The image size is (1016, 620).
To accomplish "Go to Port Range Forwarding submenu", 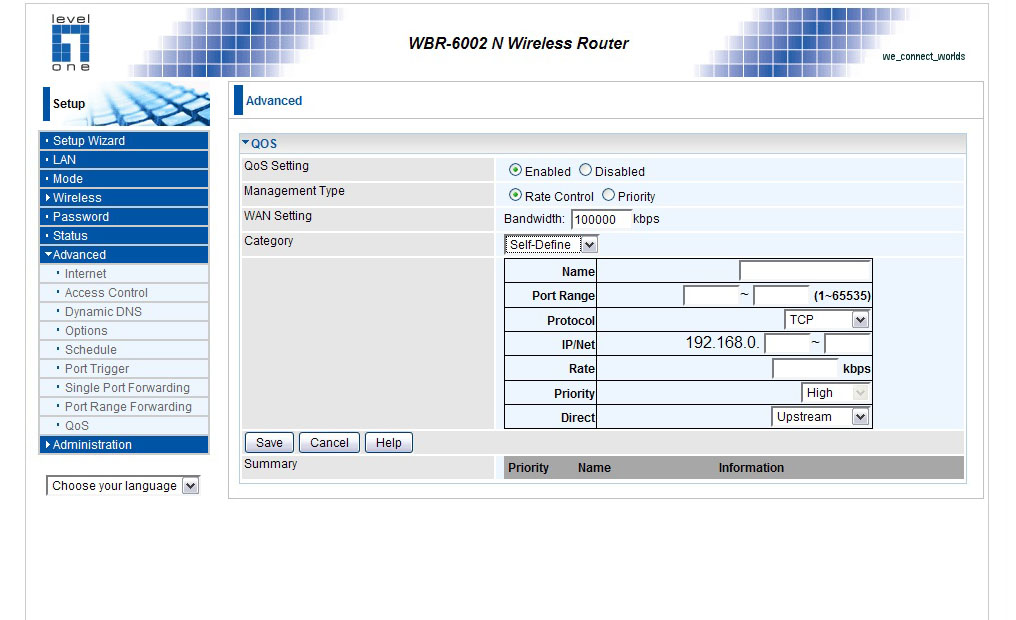I will [x=124, y=407].
